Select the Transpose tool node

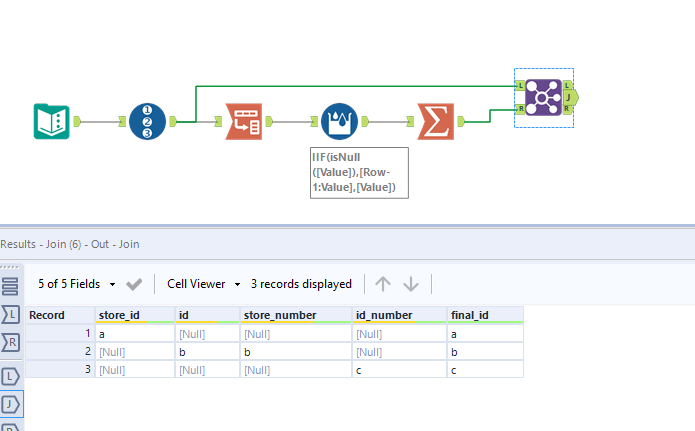[244, 121]
